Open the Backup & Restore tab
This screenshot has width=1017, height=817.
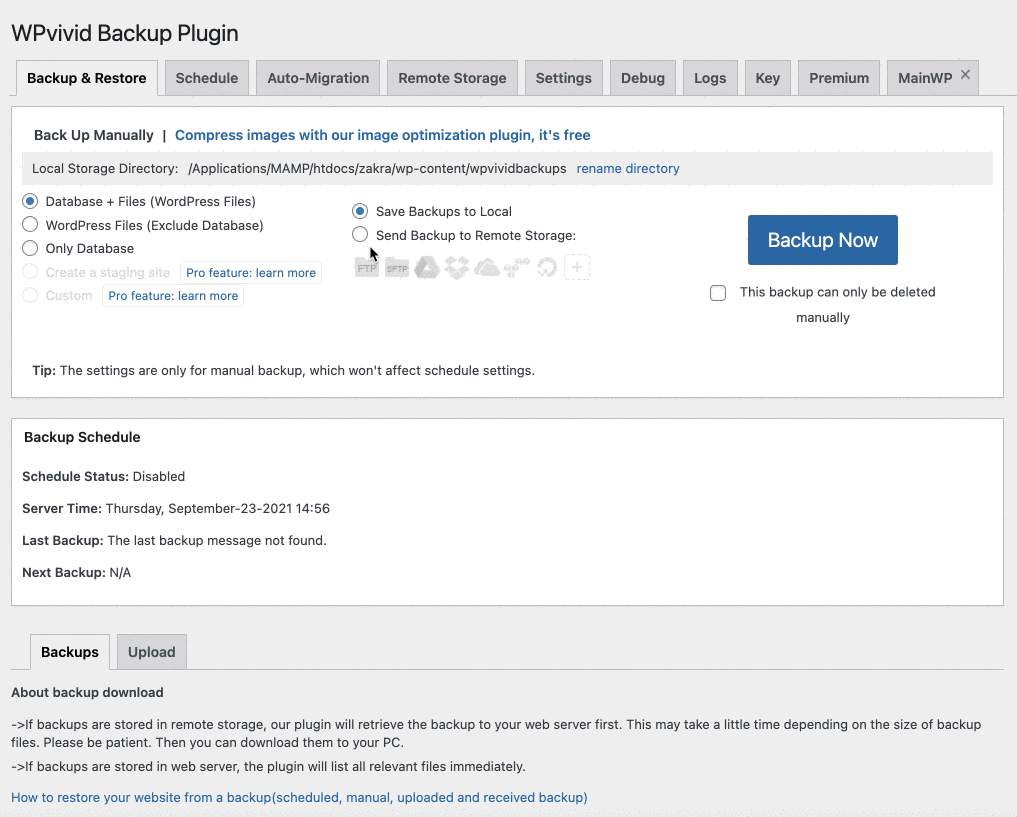(x=87, y=78)
